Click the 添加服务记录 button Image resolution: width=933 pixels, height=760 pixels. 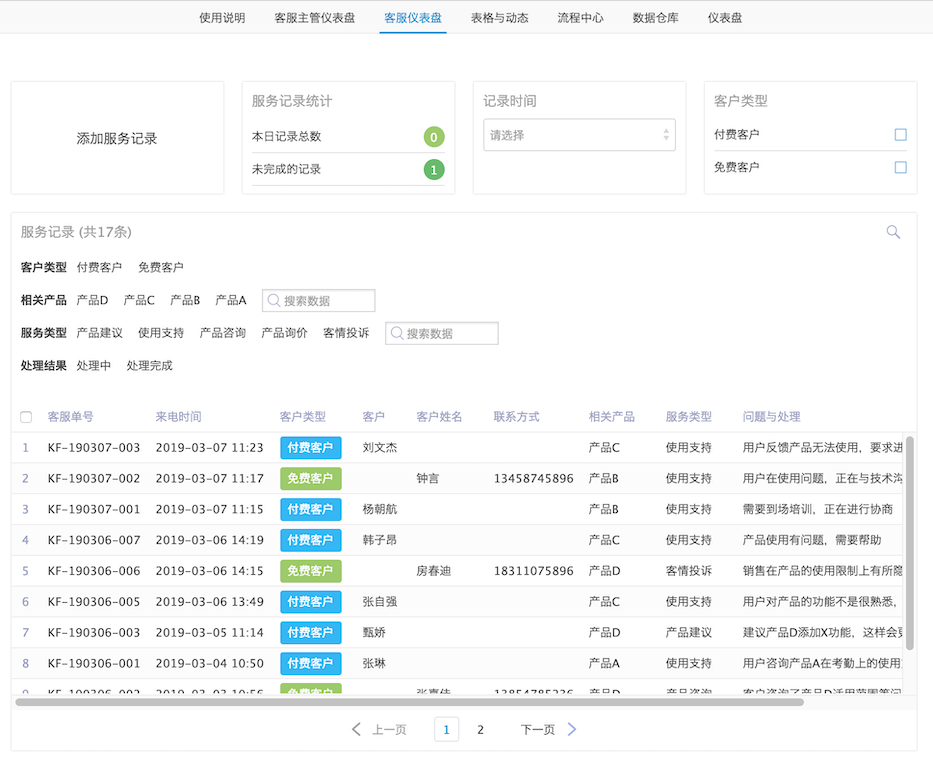point(117,138)
